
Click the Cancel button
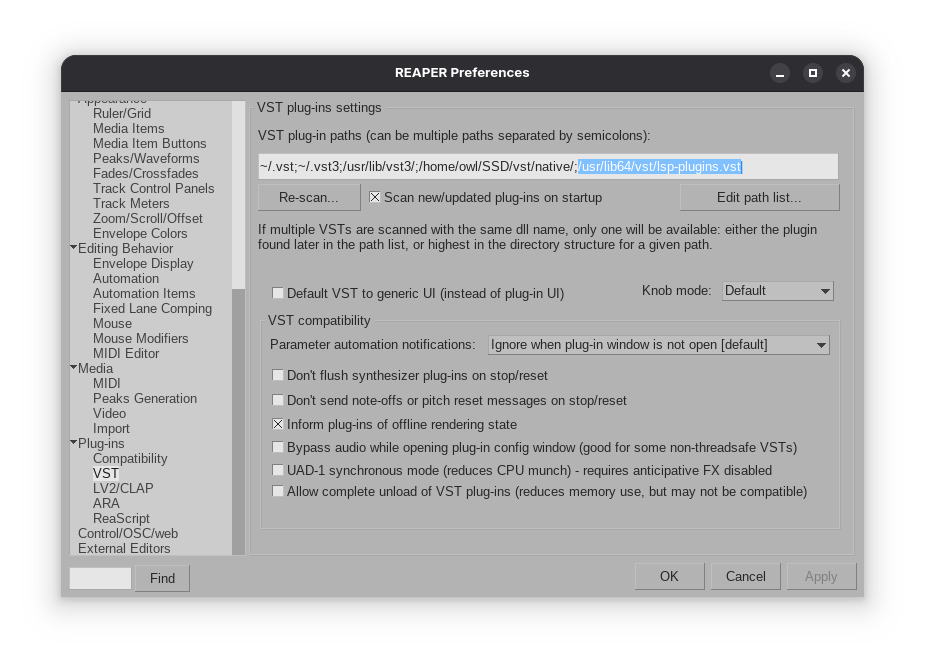pos(746,576)
